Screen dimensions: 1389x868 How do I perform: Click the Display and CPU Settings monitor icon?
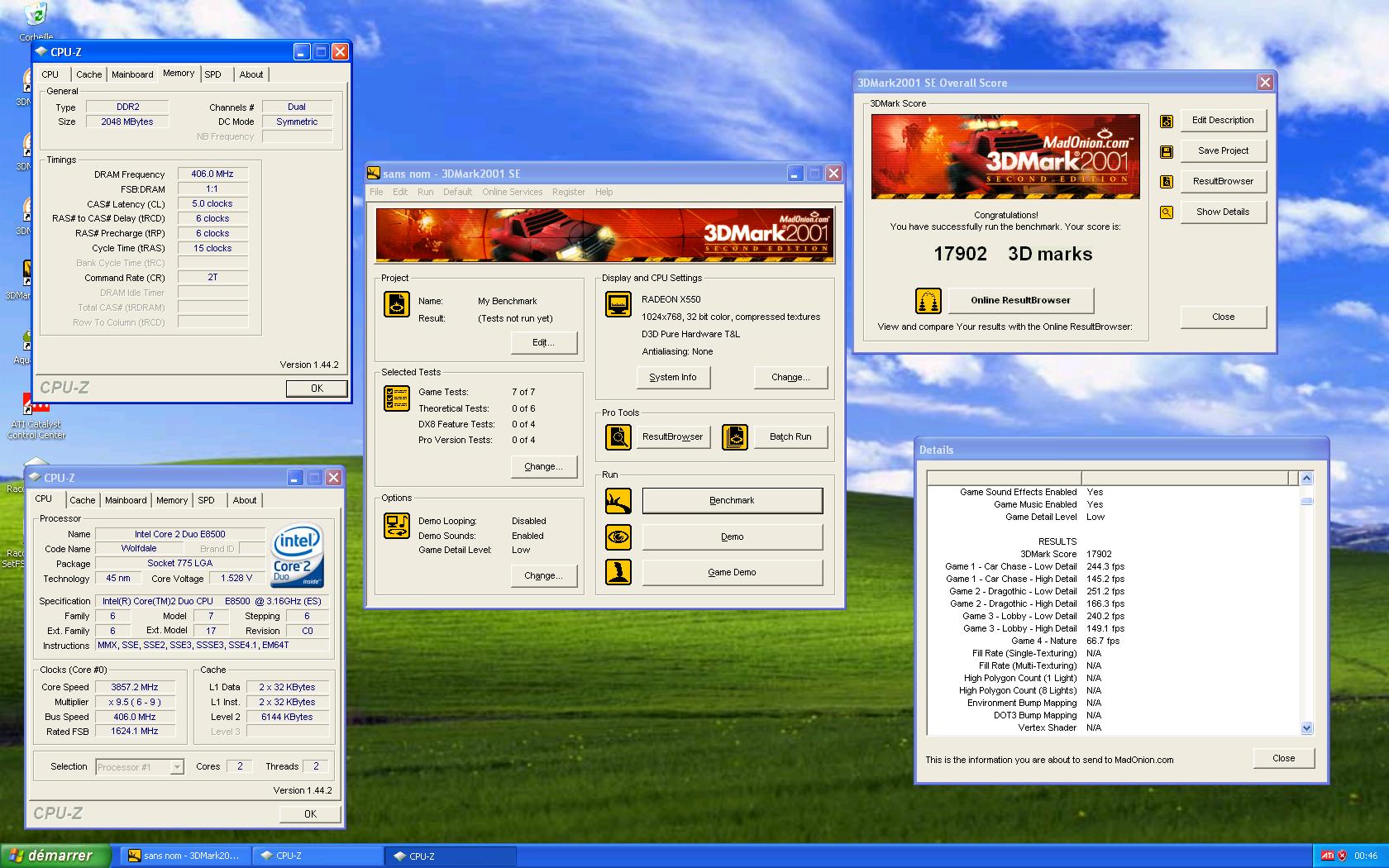[618, 304]
